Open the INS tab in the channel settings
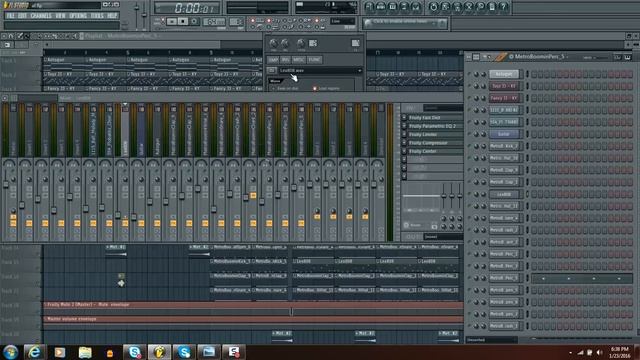Screen dimensions: 640x360 coord(285,60)
